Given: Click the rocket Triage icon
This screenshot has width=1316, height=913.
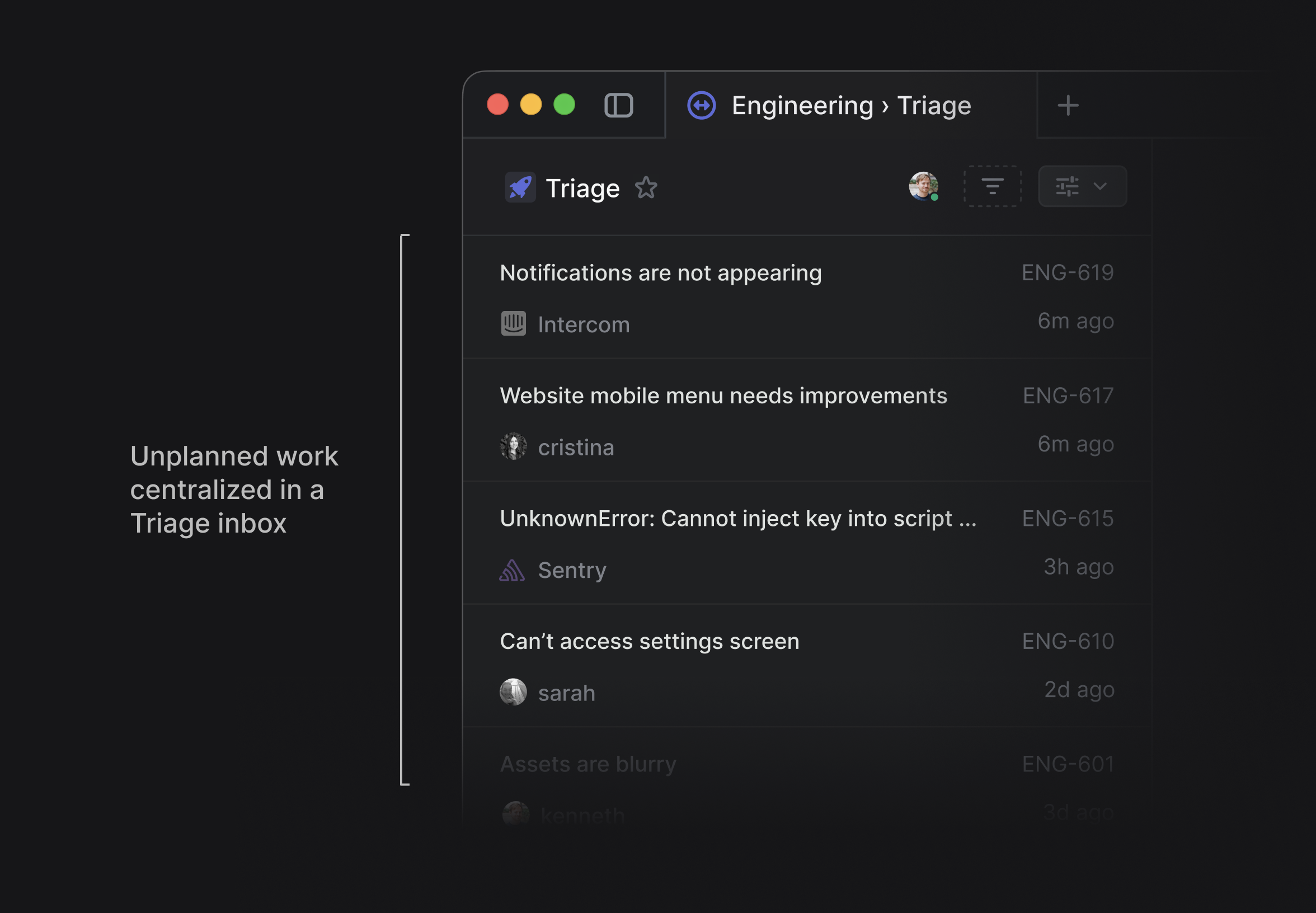Looking at the screenshot, I should pos(520,187).
